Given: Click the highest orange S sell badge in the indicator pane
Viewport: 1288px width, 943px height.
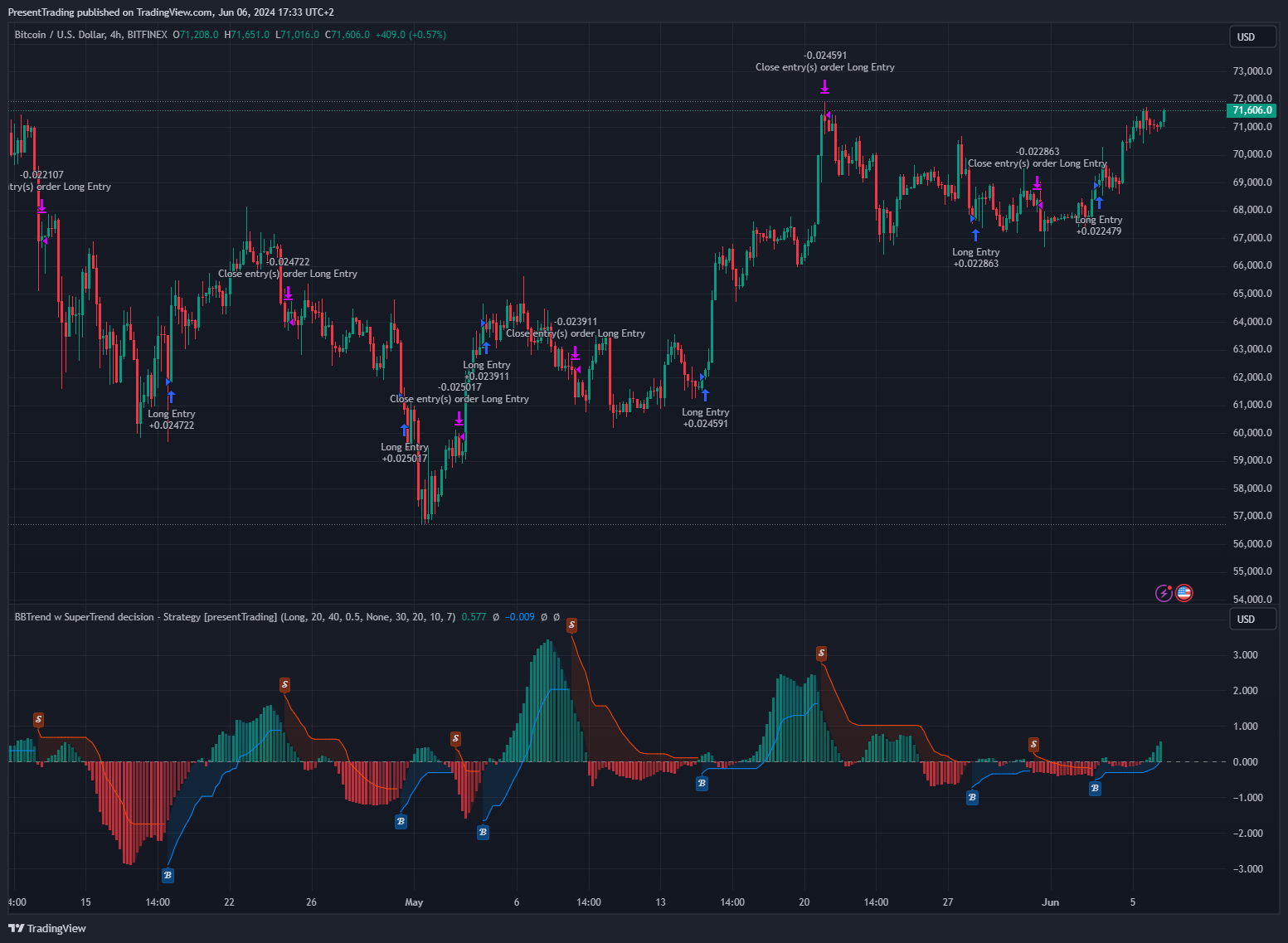Looking at the screenshot, I should (x=571, y=625).
